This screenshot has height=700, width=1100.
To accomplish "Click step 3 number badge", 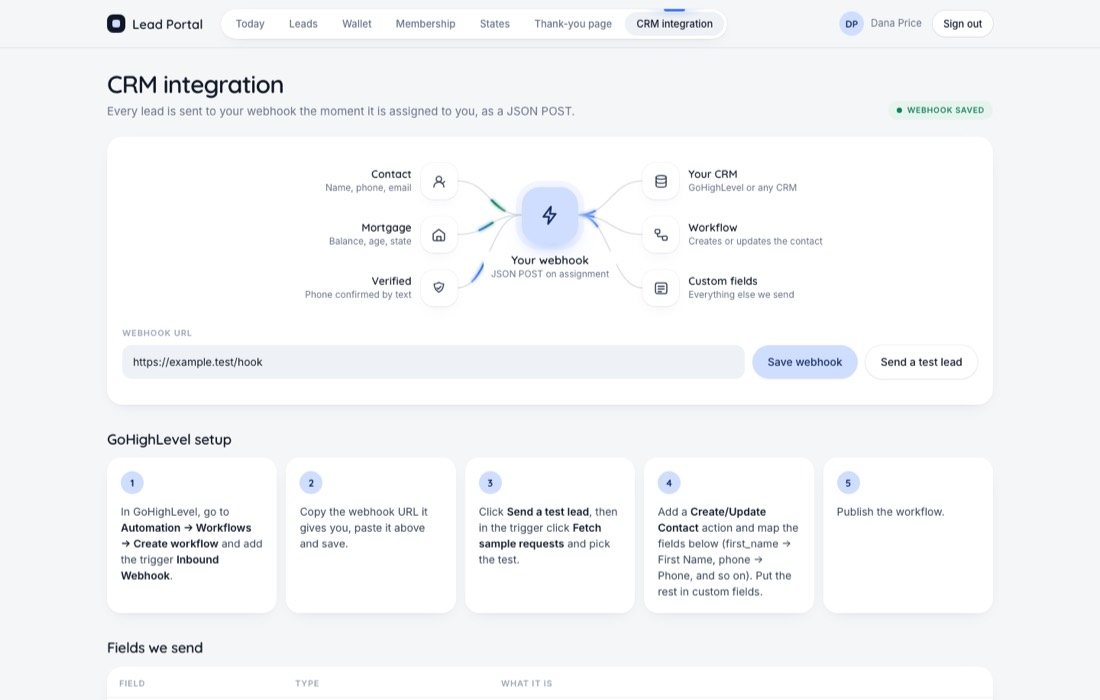I will point(490,483).
